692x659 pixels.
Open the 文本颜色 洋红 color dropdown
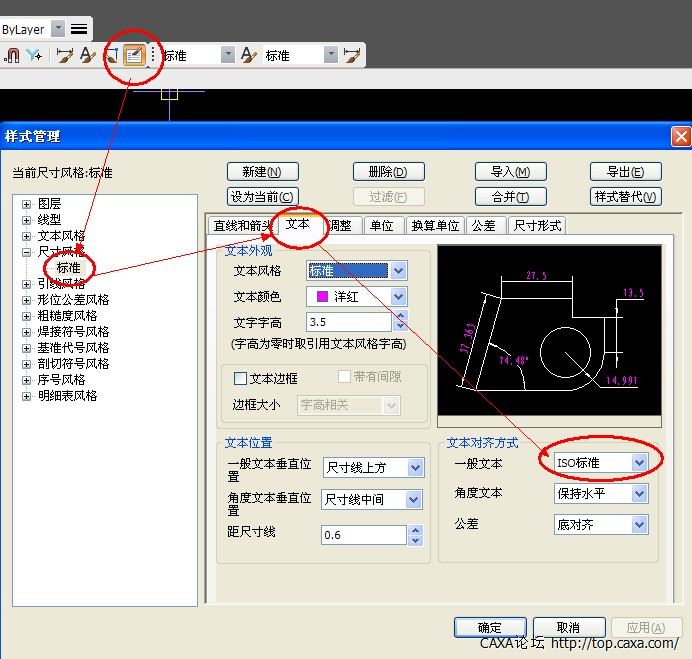[x=398, y=297]
